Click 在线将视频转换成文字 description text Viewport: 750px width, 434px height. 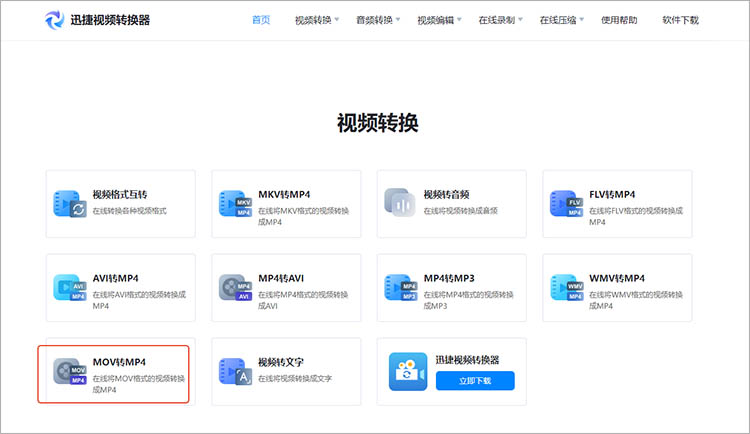295,378
